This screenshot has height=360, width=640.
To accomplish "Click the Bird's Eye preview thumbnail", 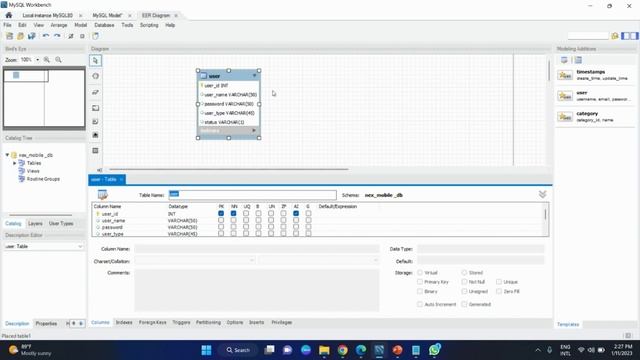I will coord(44,98).
